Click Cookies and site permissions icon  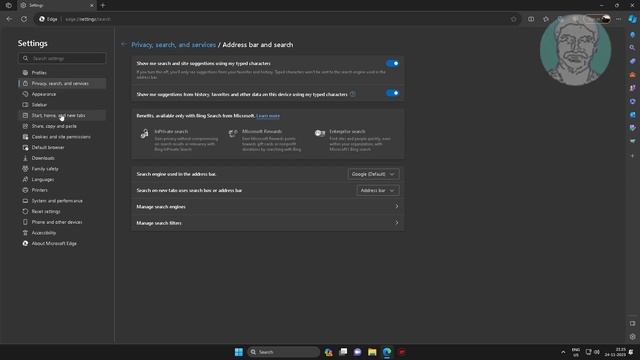25,137
